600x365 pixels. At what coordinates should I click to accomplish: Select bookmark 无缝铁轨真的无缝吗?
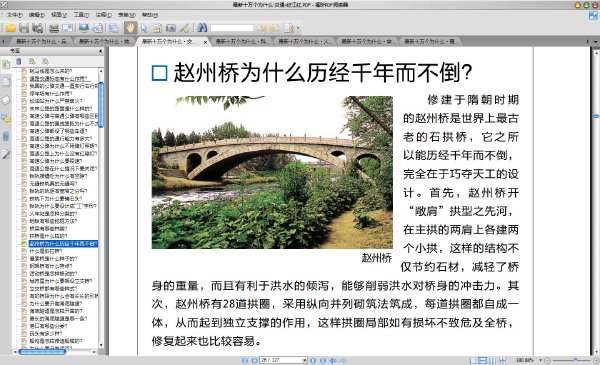54,183
